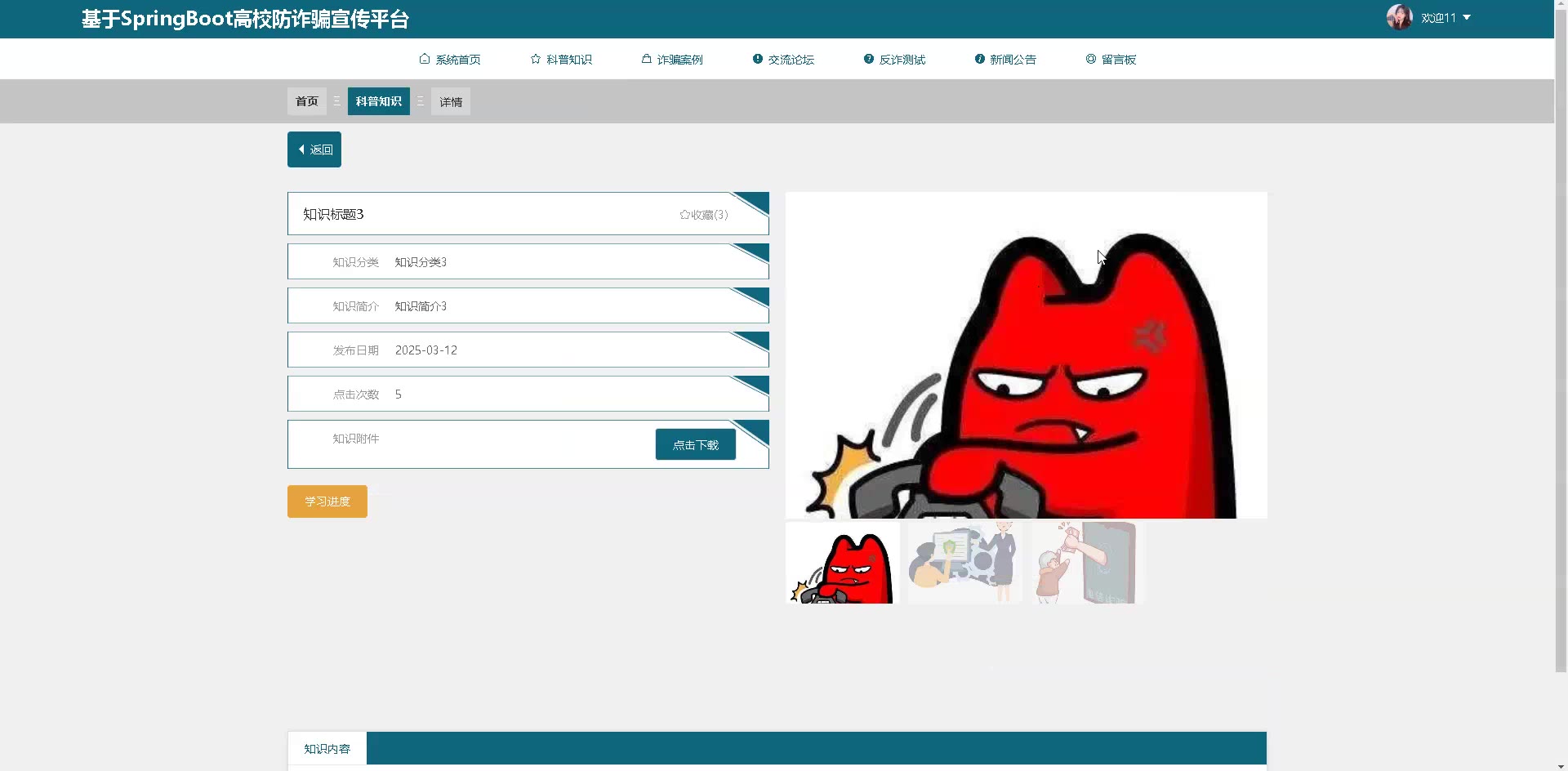Click the left arrow icon on 返回 button

301,149
